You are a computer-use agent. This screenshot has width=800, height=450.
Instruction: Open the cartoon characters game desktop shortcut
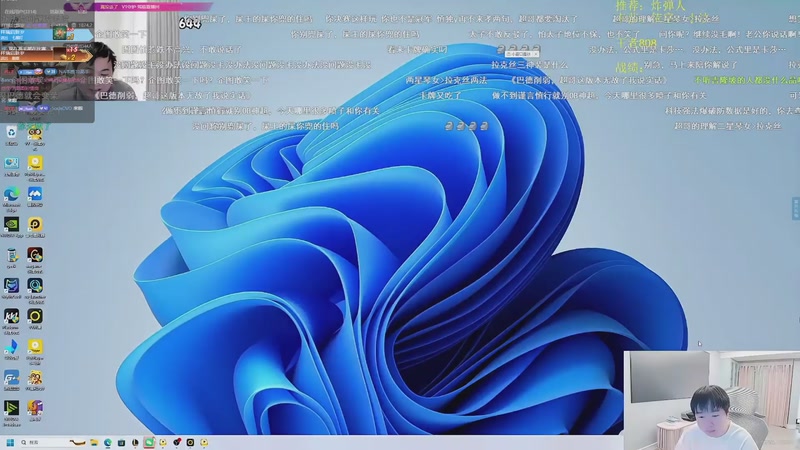[35, 378]
